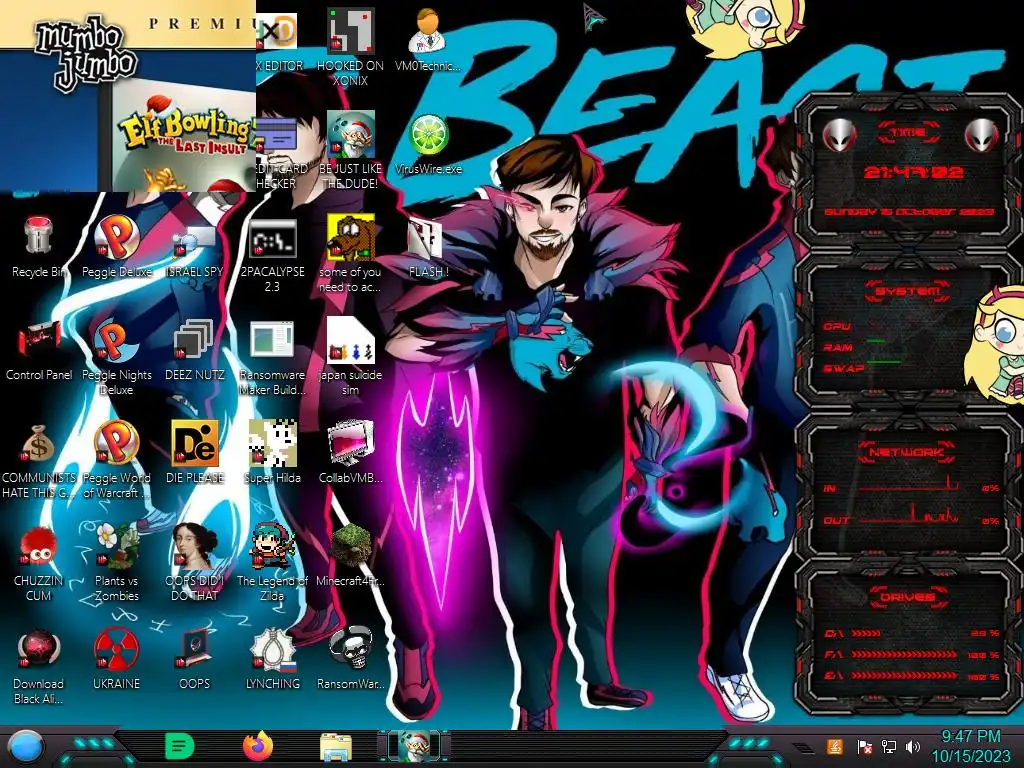Image resolution: width=1024 pixels, height=768 pixels.
Task: Click the NETWORK widget header
Action: pyautogui.click(x=906, y=452)
